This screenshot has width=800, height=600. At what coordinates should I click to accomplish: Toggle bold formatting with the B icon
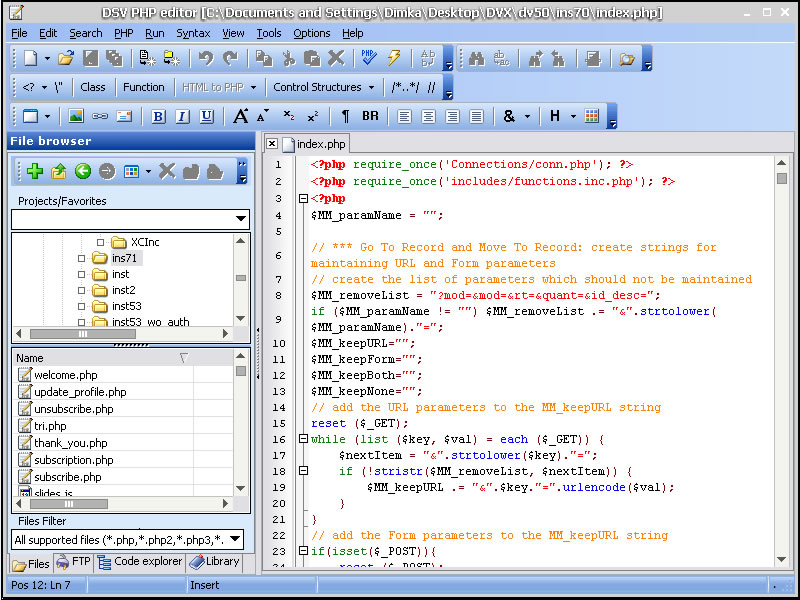pos(157,116)
